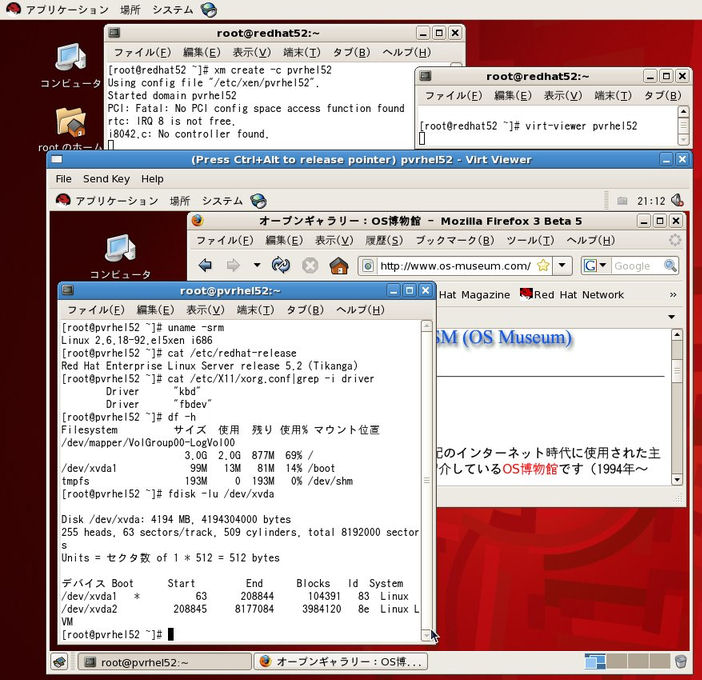Screen dimensions: 702x680
Task: Click guest panel clock 21:12
Action: point(651,201)
